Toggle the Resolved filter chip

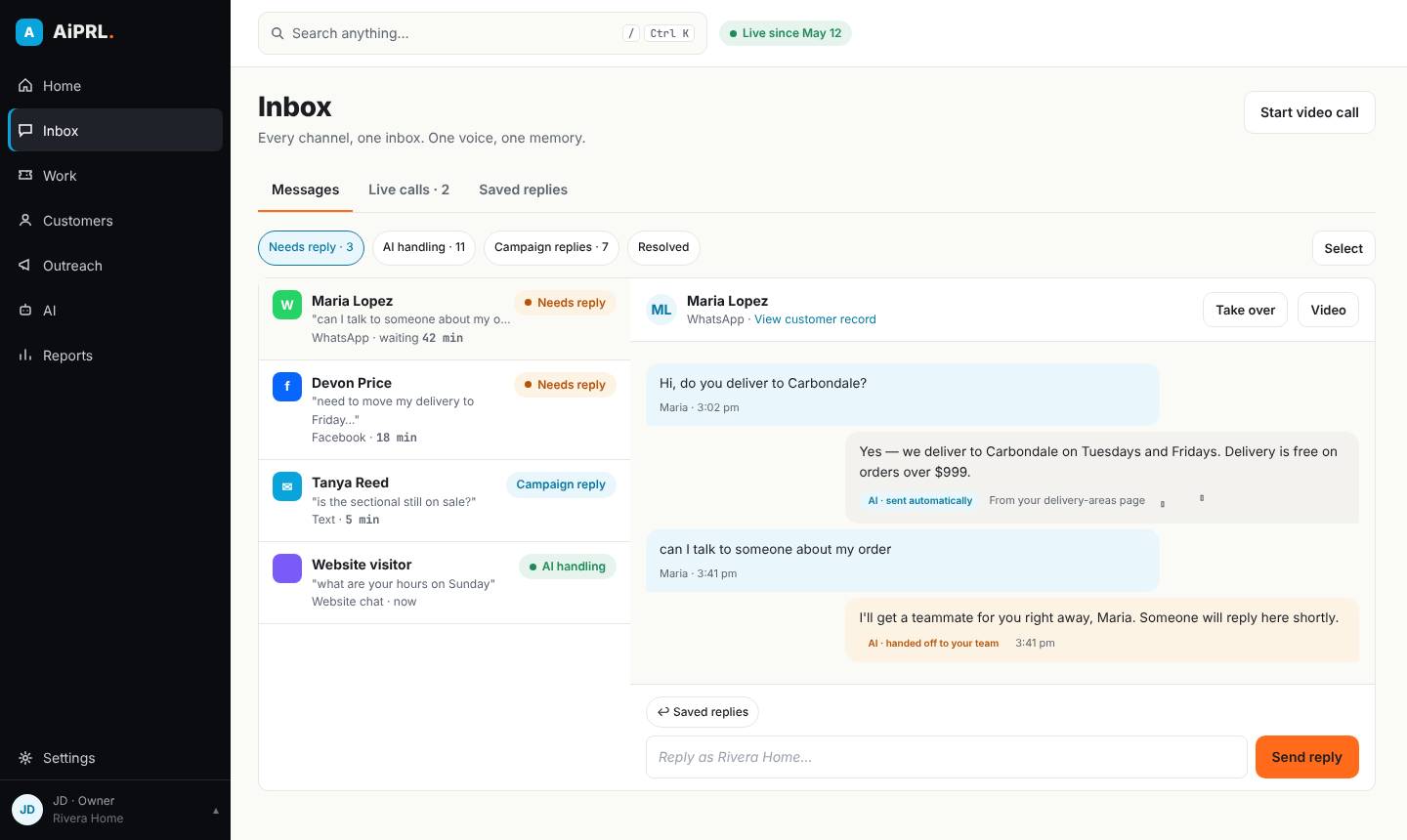[x=663, y=248]
